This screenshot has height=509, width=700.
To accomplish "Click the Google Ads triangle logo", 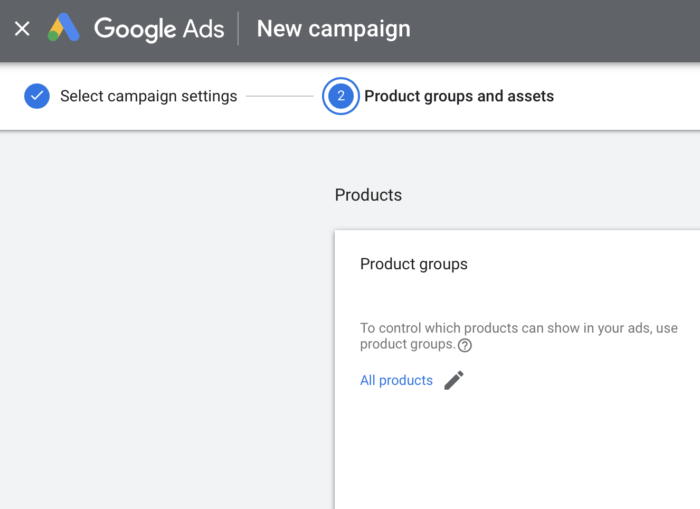I will coord(64,29).
